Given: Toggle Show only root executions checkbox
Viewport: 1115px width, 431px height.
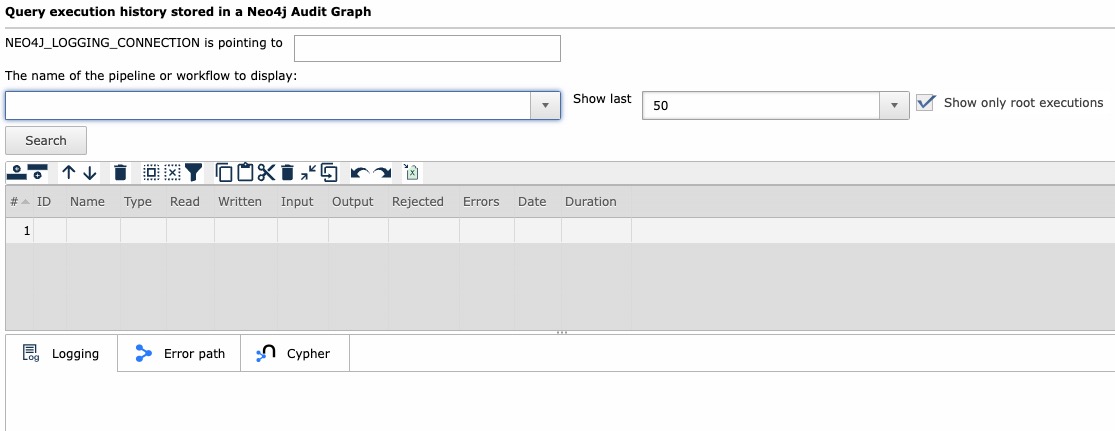Looking at the screenshot, I should click(x=925, y=102).
